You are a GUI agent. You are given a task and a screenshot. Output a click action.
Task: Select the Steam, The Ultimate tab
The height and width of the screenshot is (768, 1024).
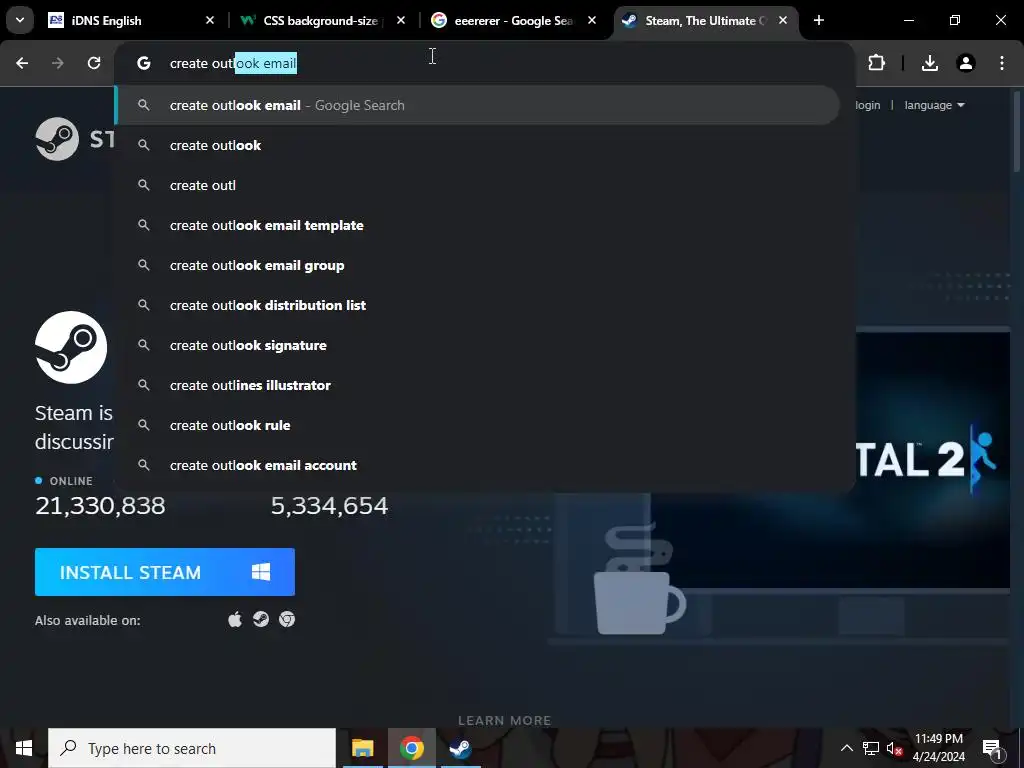coord(705,21)
